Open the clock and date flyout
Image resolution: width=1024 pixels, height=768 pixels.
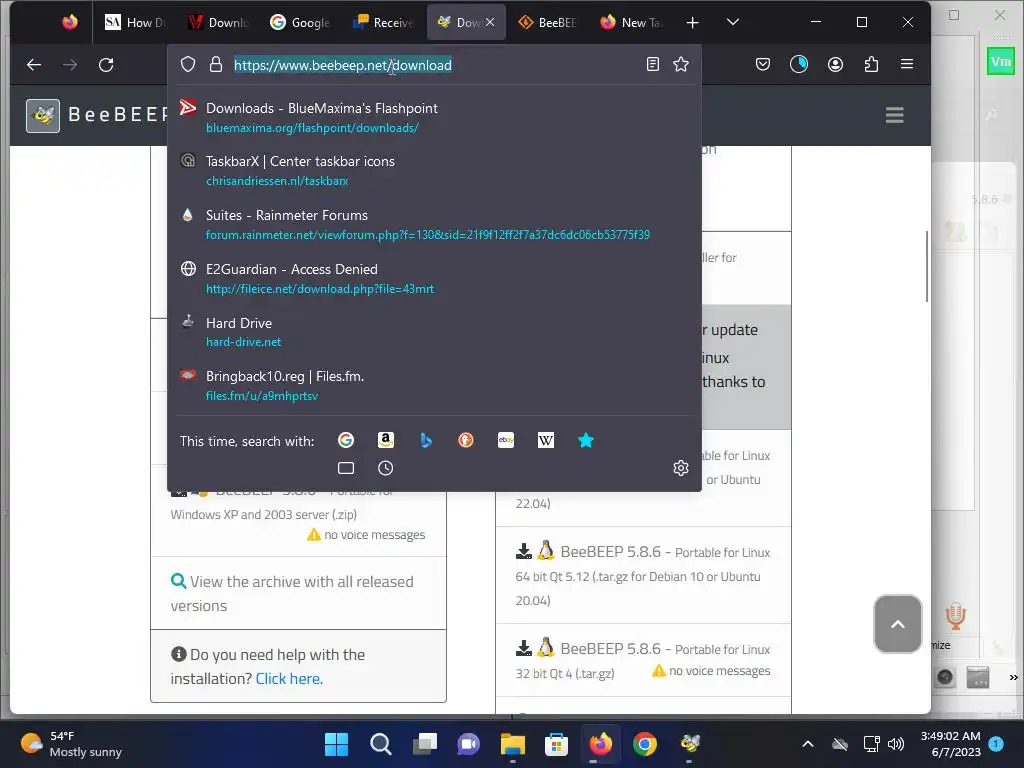(950, 744)
